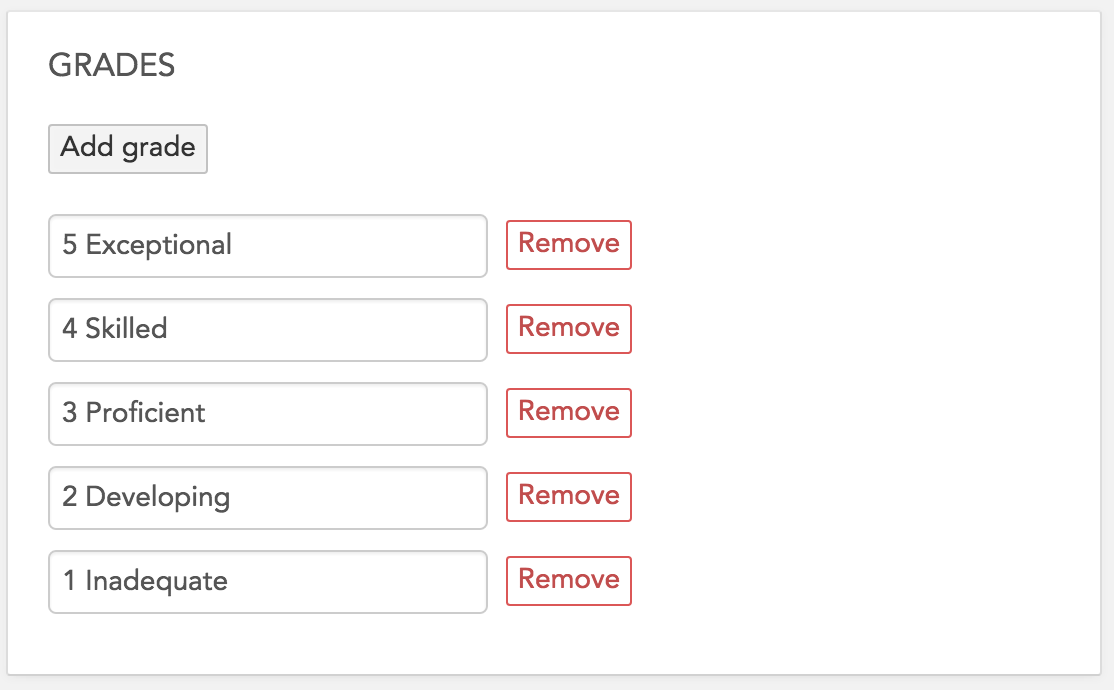Viewport: 1114px width, 690px height.
Task: Click into the last grade textbox
Action: (268, 582)
